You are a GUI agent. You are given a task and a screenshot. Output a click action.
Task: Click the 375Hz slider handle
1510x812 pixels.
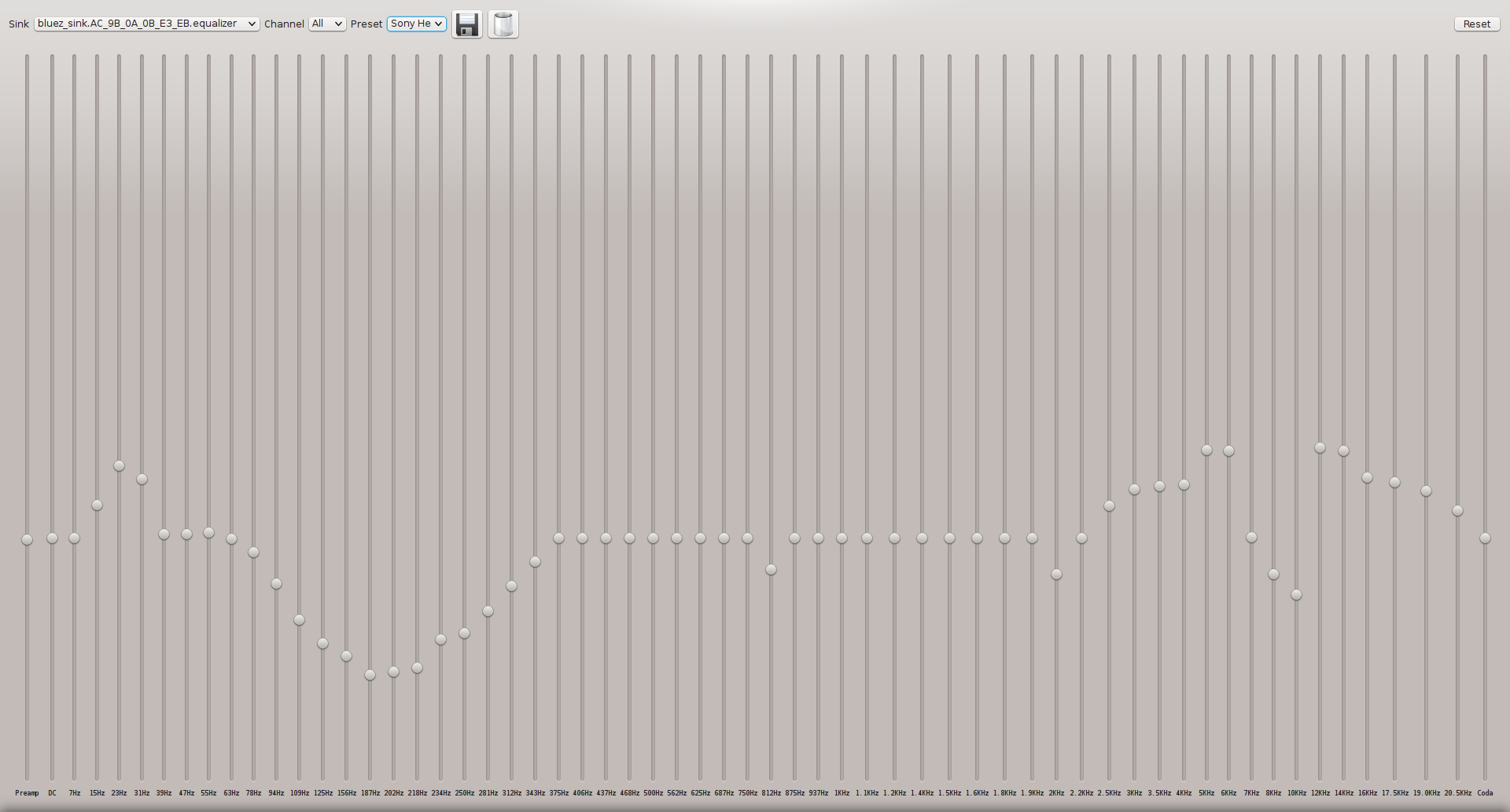(558, 538)
